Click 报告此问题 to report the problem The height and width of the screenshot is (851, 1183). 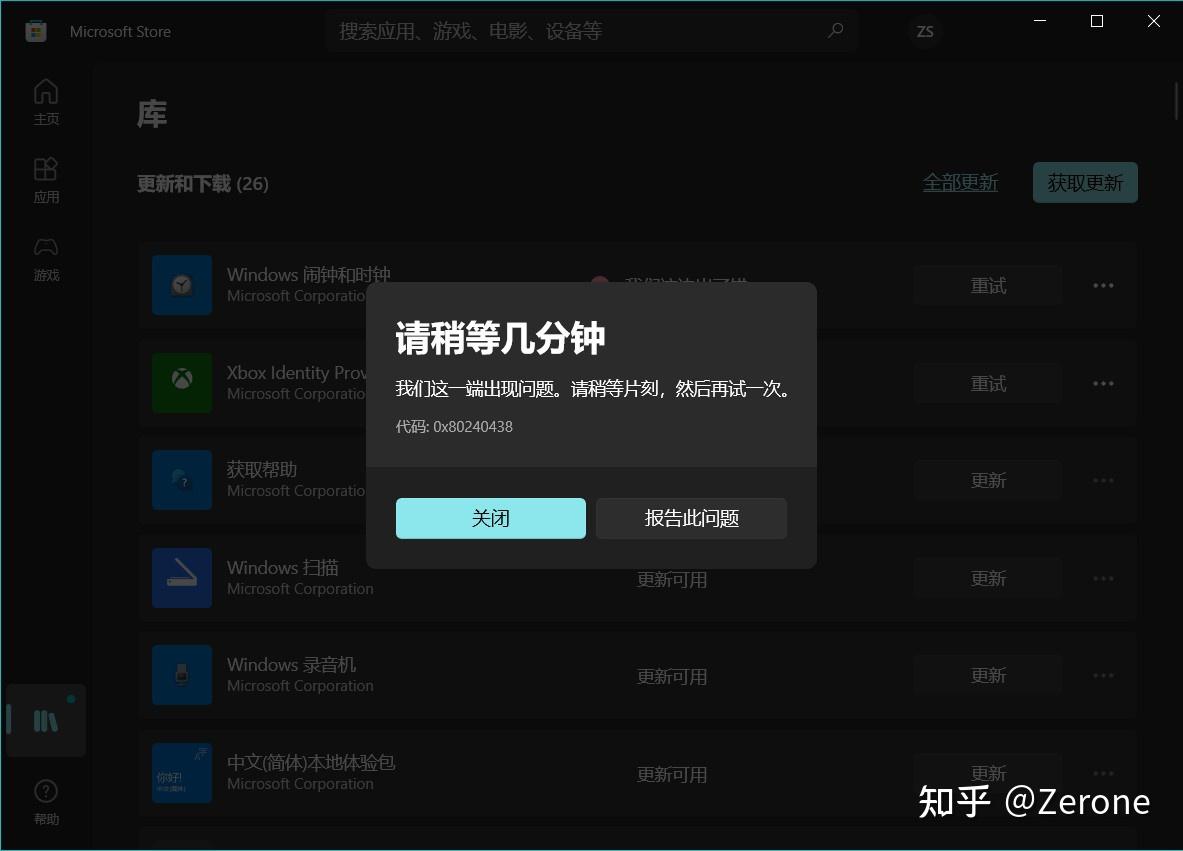click(x=691, y=518)
